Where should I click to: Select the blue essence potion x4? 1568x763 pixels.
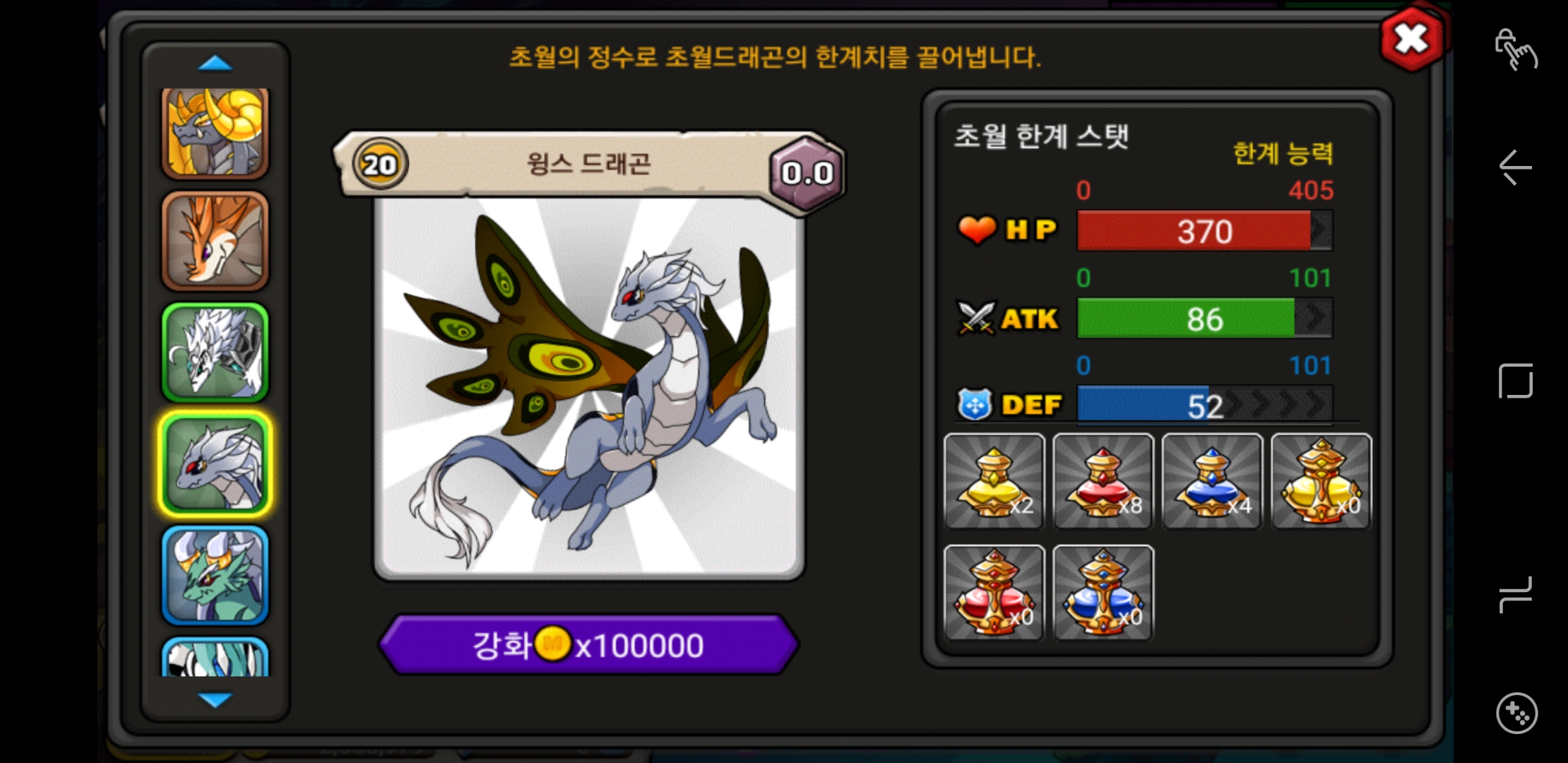pos(1212,481)
